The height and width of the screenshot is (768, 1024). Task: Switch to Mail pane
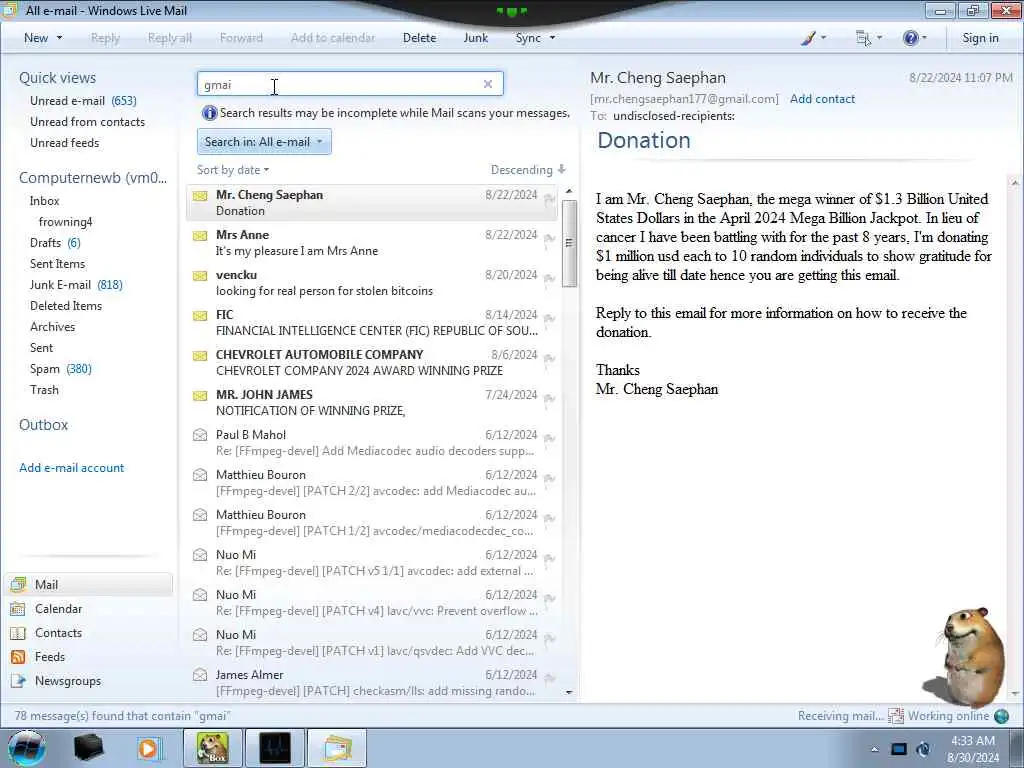(90, 584)
